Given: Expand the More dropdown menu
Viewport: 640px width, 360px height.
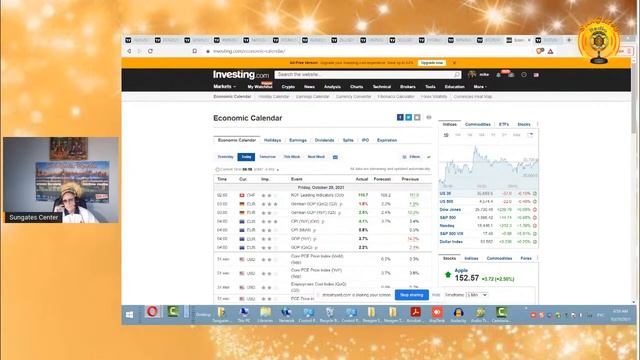Looking at the screenshot, I should pyautogui.click(x=480, y=87).
